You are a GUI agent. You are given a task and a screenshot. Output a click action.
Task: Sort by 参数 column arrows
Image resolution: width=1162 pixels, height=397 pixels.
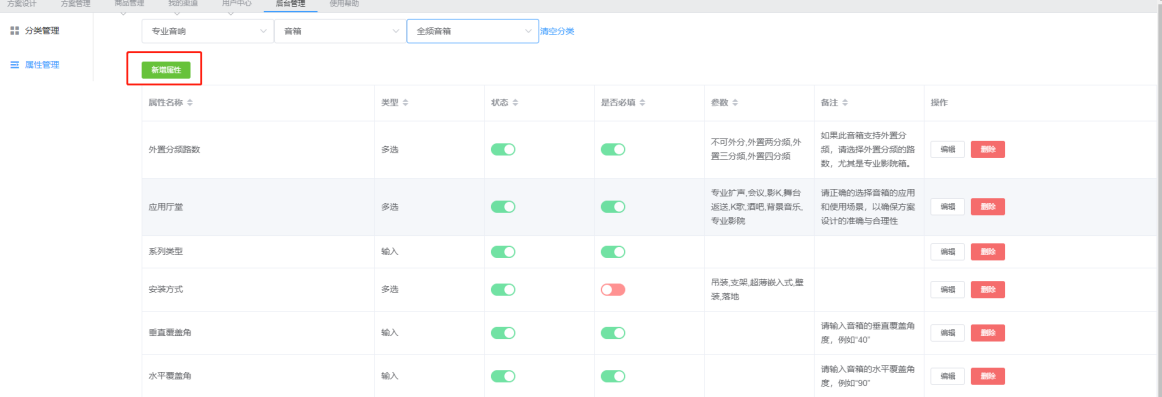click(x=734, y=103)
